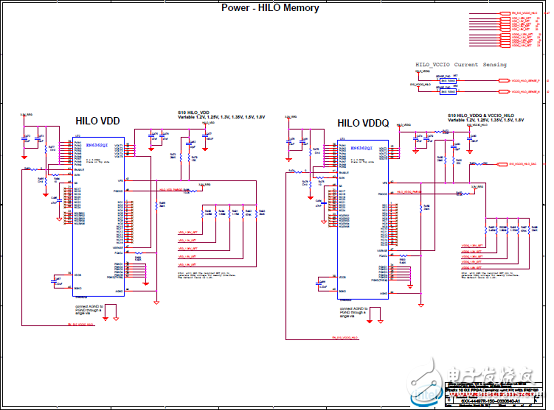Click the top off-page connector in upper-right group
Image resolution: width=554 pixels, height=410 pixels.
pos(506,13)
